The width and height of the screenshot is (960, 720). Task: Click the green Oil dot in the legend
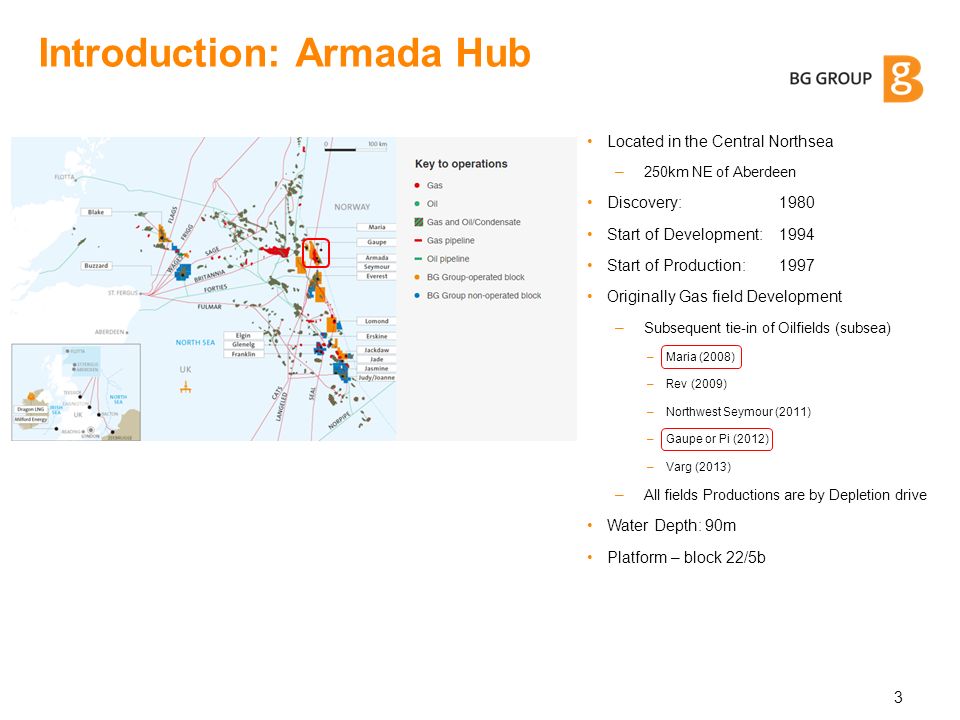[x=418, y=203]
